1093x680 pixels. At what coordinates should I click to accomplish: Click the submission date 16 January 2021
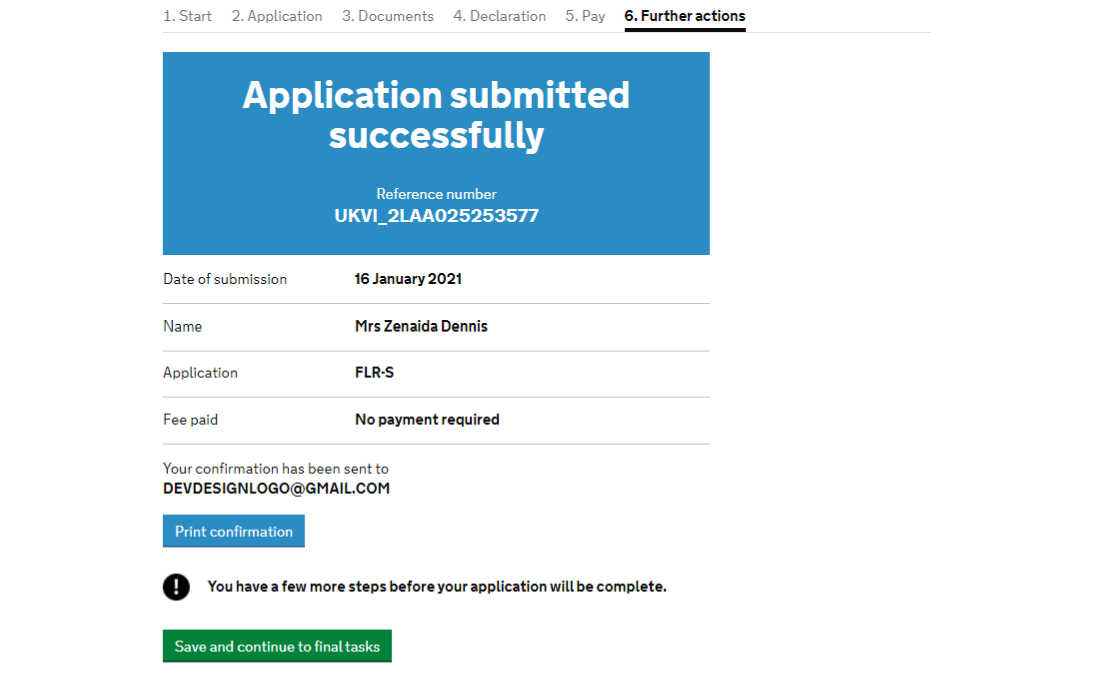click(408, 279)
